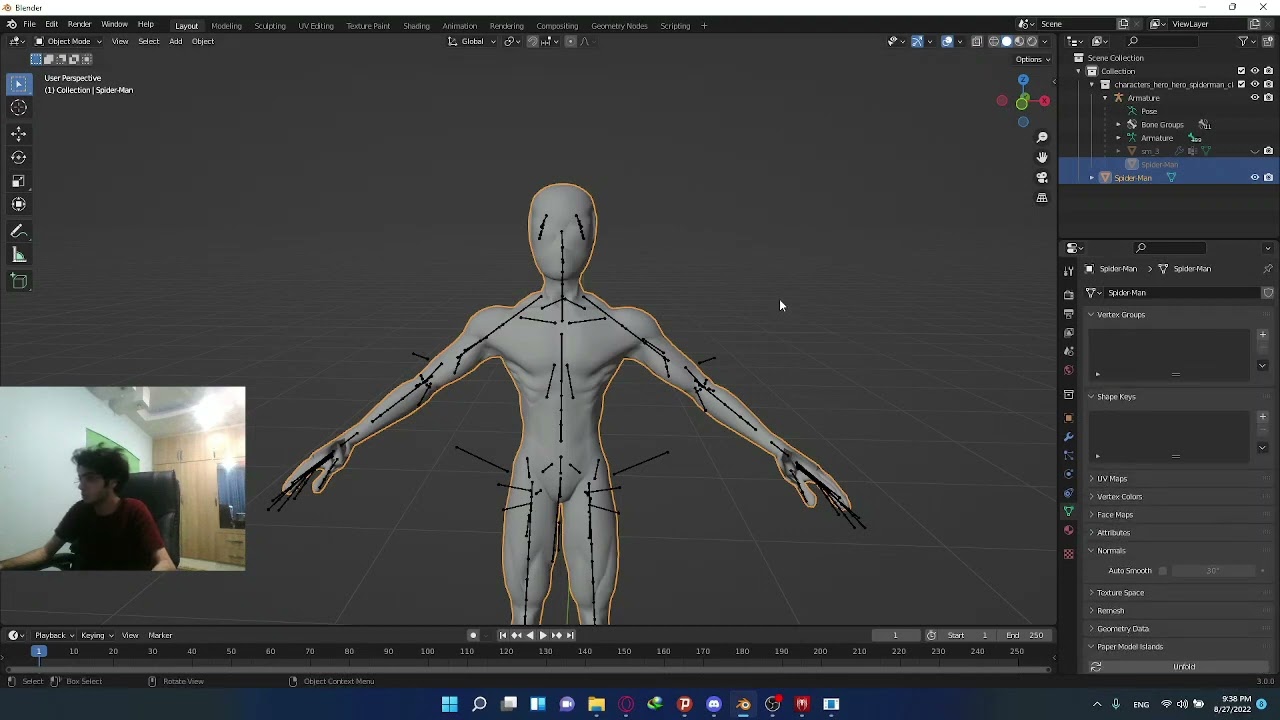1280x720 pixels.
Task: Toggle snapping magnet in viewport header
Action: [x=532, y=41]
